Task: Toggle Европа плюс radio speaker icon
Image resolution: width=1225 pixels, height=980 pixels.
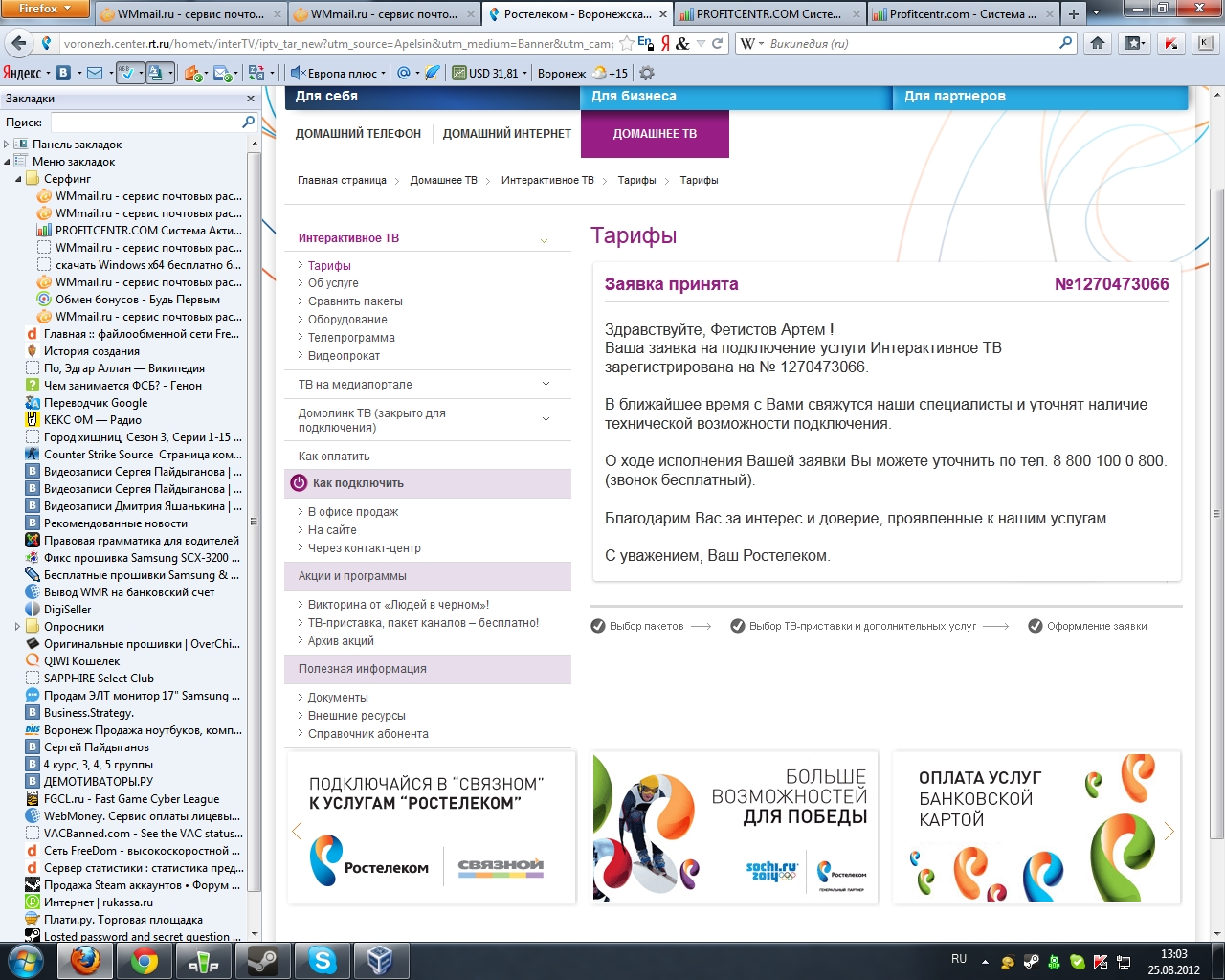Action: pyautogui.click(x=298, y=73)
